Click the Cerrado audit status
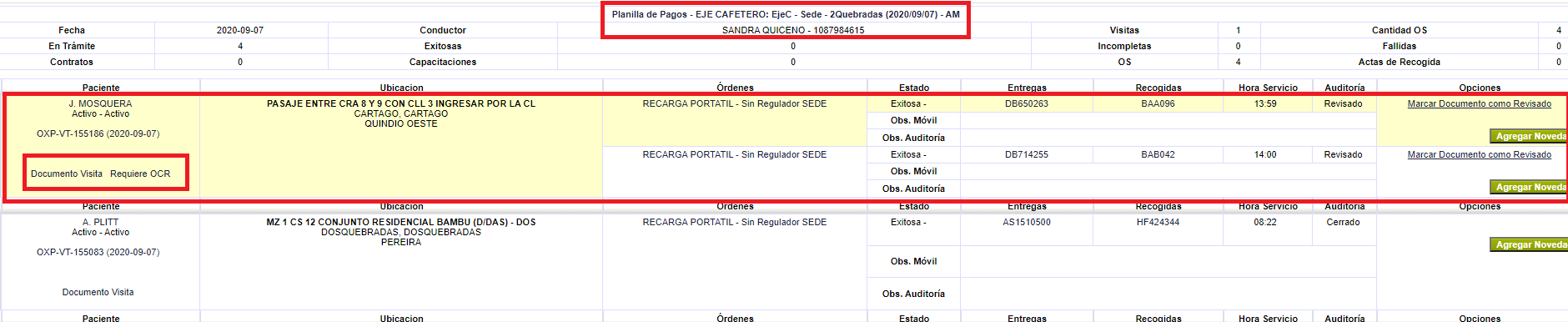 point(1343,223)
